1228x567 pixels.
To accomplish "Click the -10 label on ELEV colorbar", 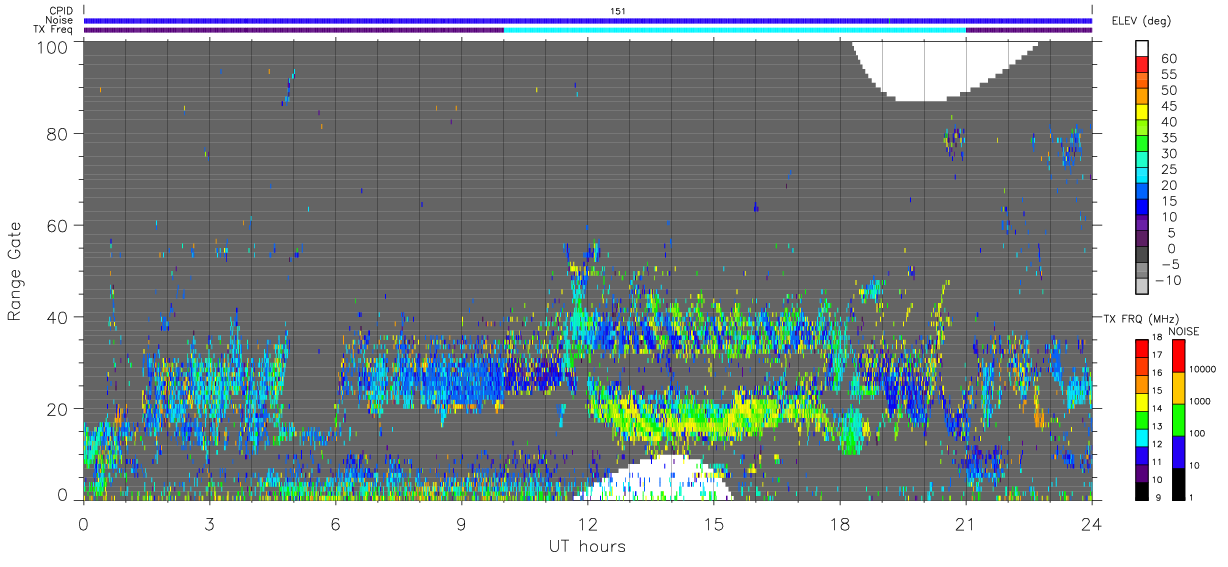I will 1166,280.
